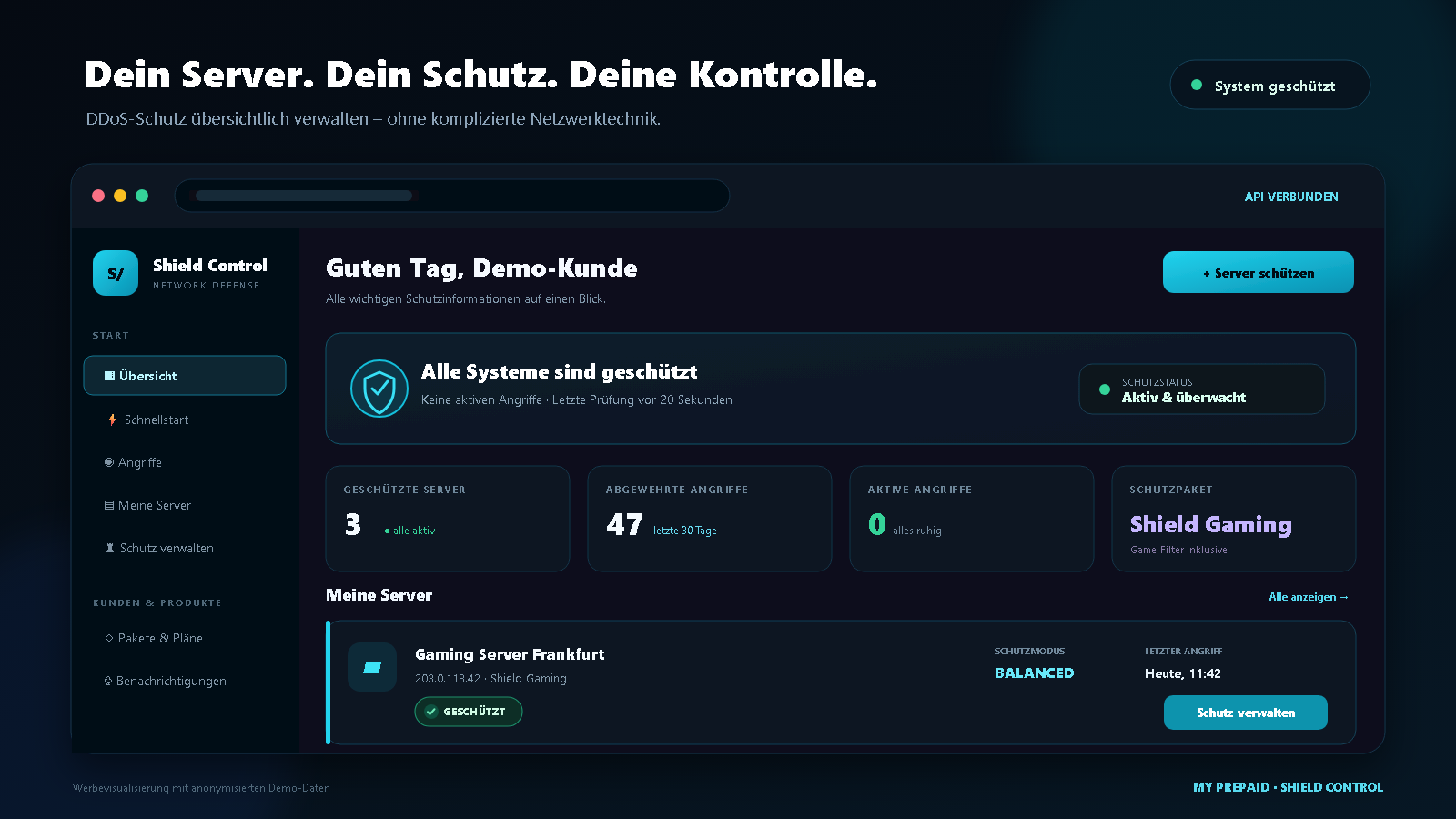This screenshot has height=819, width=1456.
Task: Click the Übersicht grid icon
Action: click(109, 376)
